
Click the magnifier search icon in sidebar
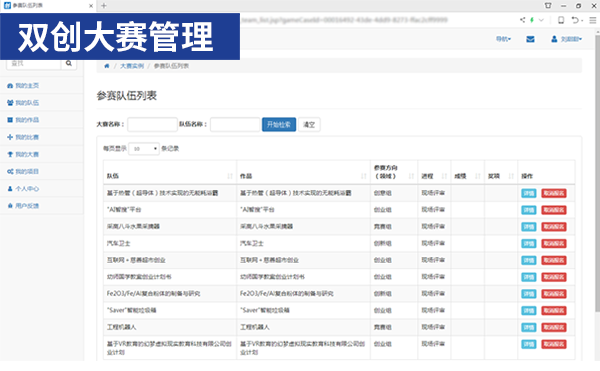[69, 63]
